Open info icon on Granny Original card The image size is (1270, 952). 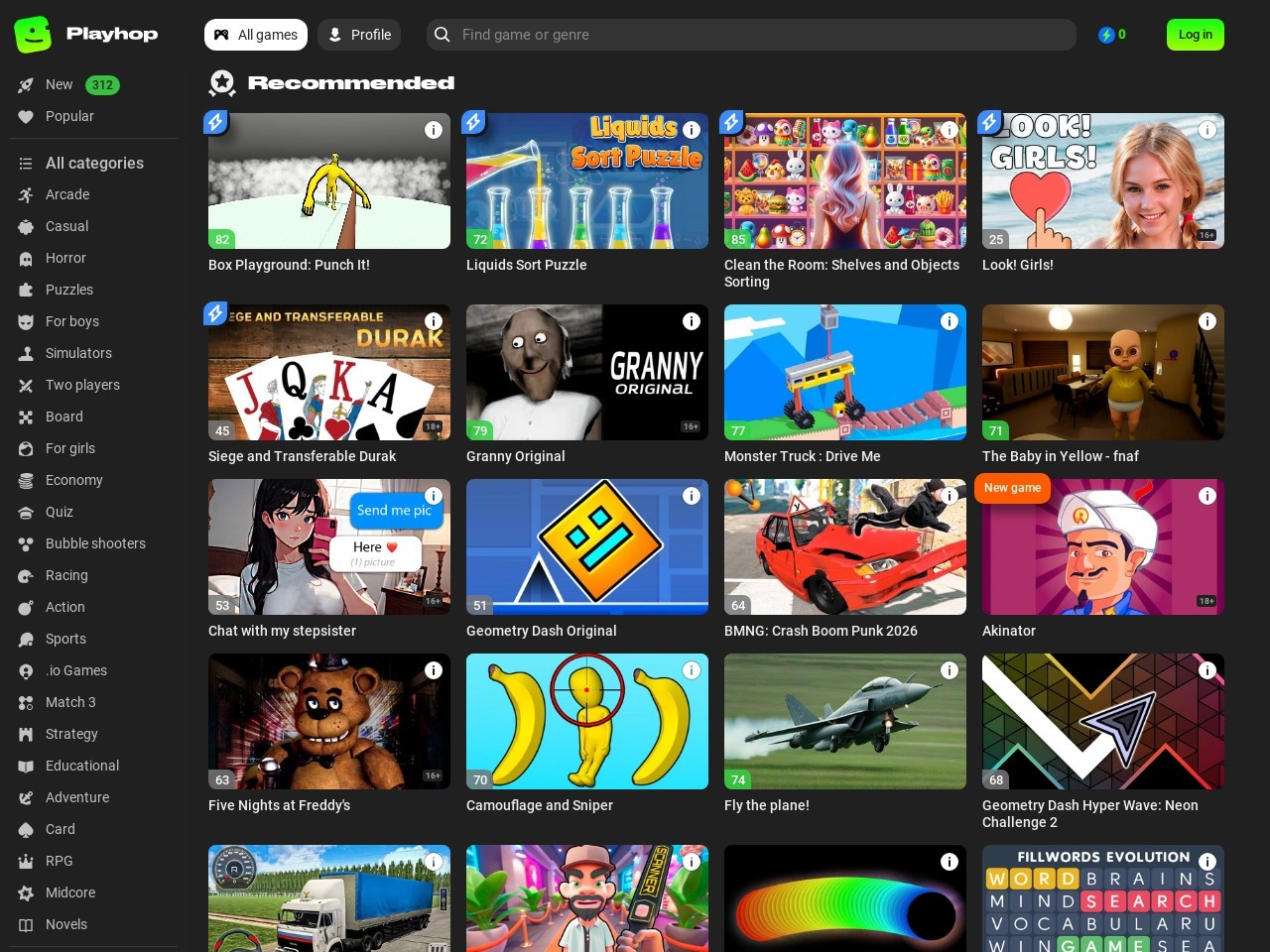tap(692, 321)
